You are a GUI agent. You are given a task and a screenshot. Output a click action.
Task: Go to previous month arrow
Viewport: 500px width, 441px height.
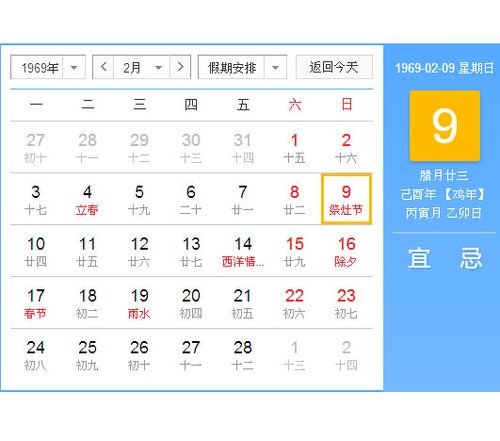pos(103,67)
